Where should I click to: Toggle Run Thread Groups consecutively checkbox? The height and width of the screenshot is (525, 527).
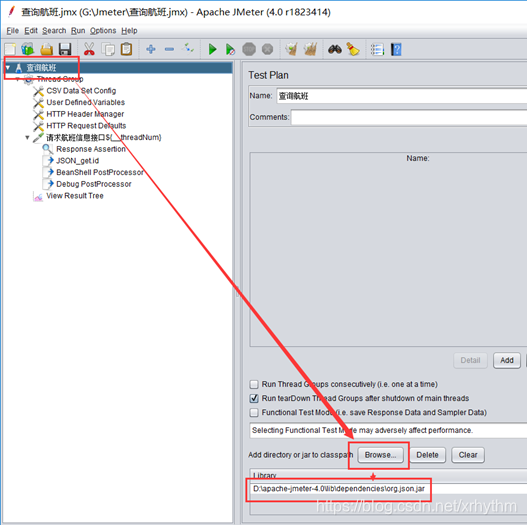point(254,384)
